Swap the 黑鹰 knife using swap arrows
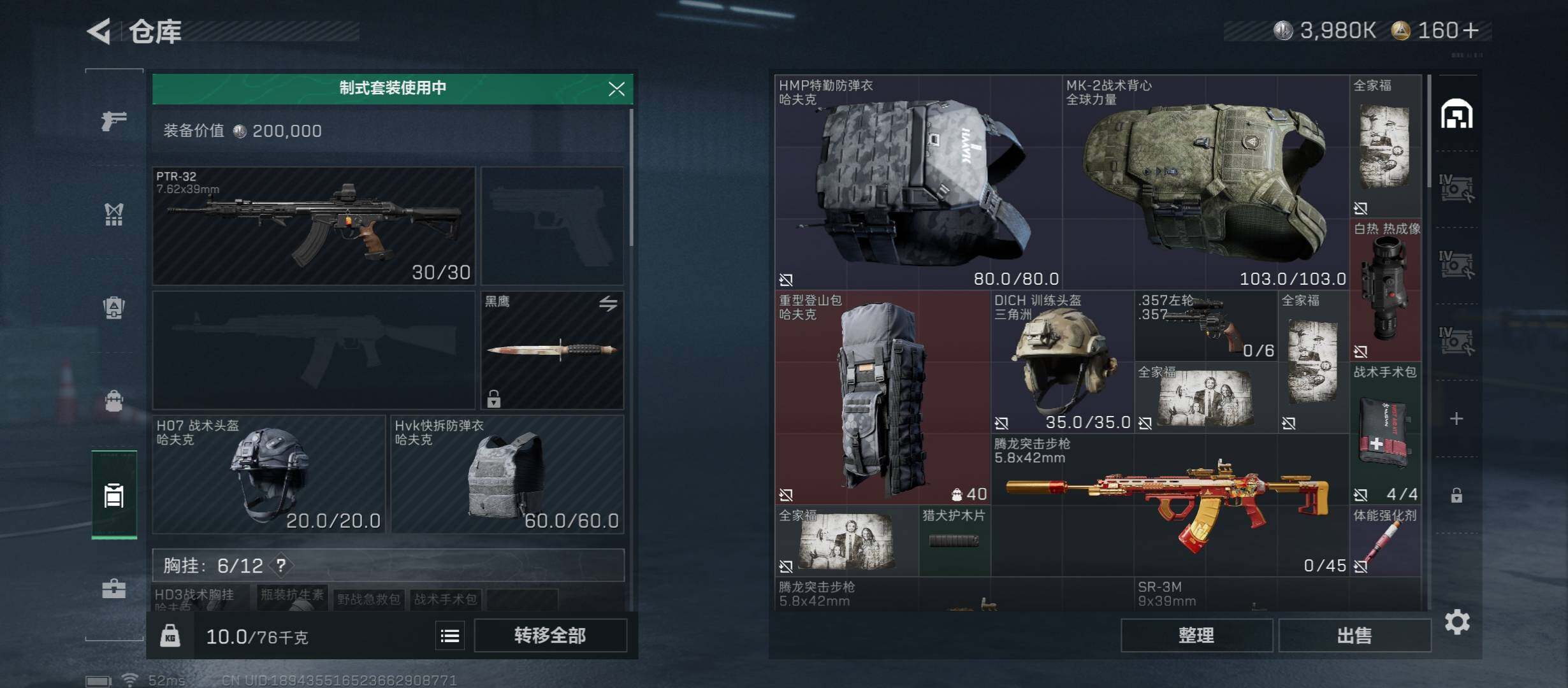1568x688 pixels. tap(608, 303)
